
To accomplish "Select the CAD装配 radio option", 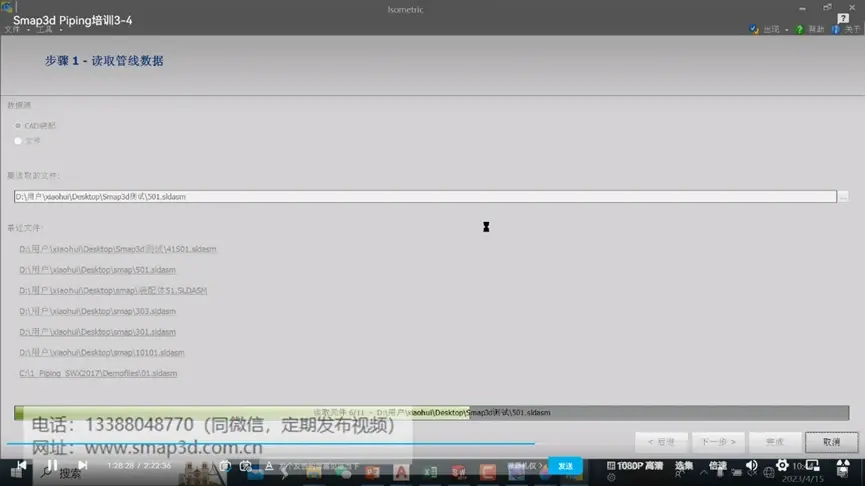I will point(18,126).
